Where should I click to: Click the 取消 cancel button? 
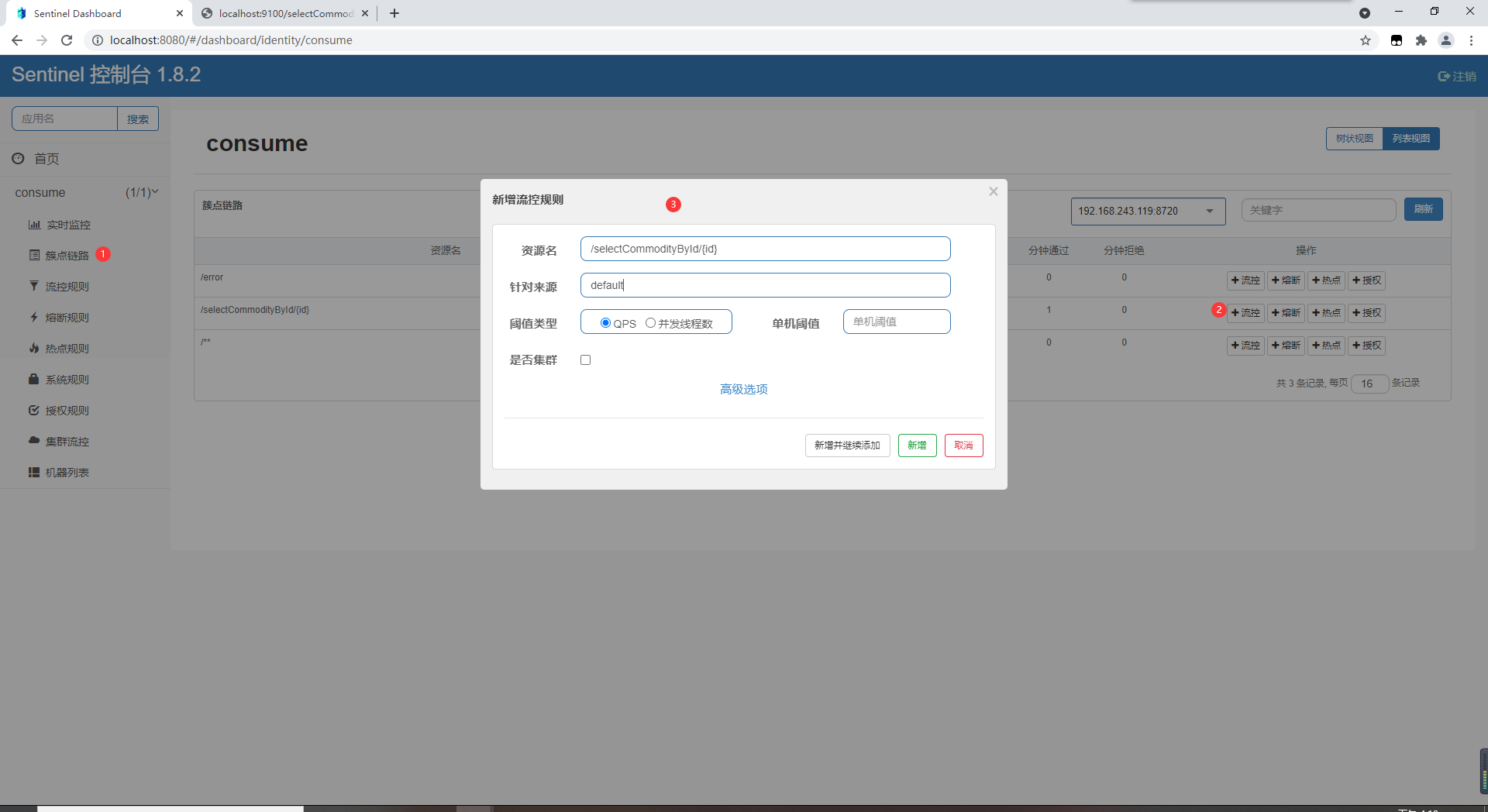(963, 446)
